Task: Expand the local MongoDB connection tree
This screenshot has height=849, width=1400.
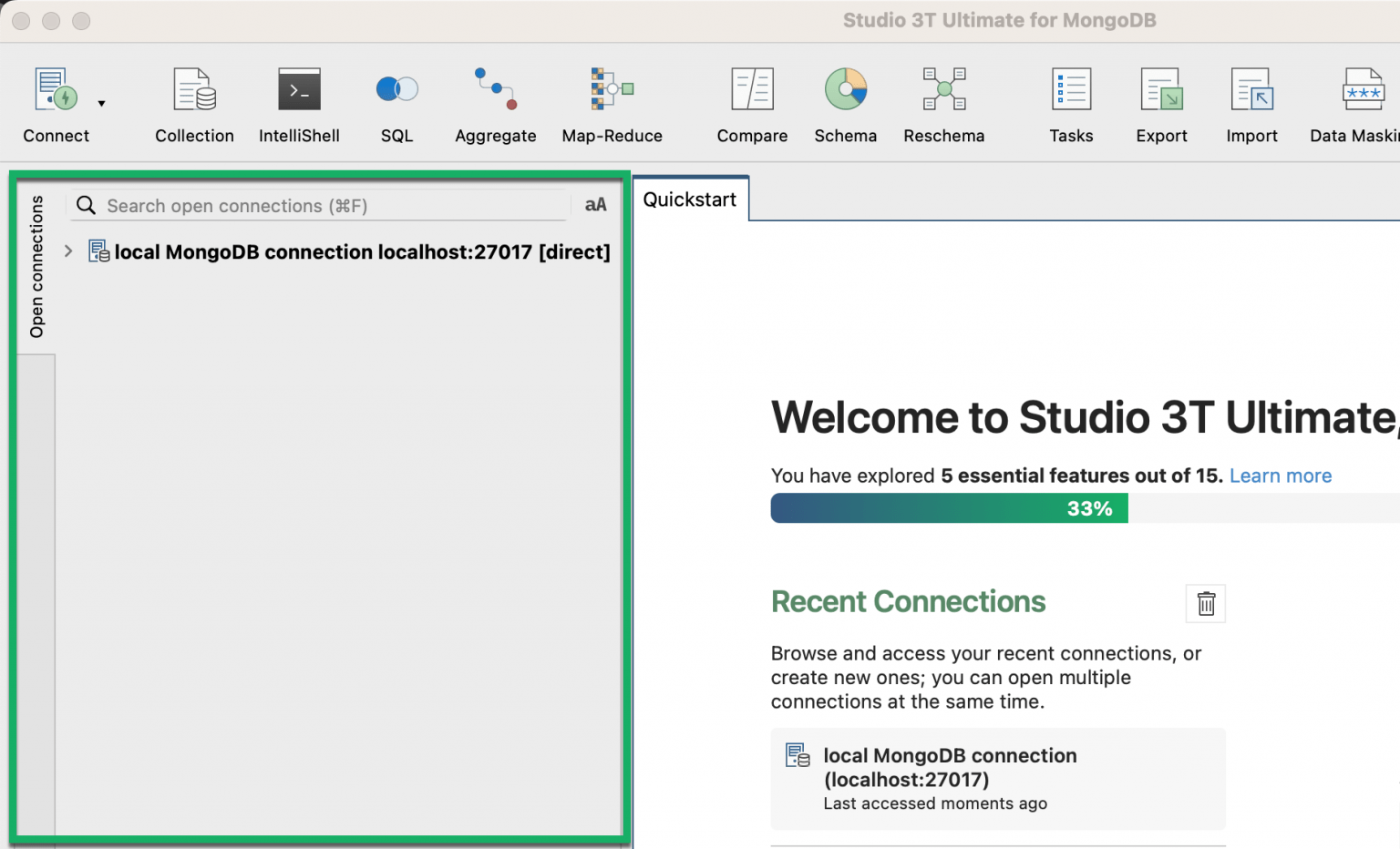Action: pyautogui.click(x=67, y=251)
